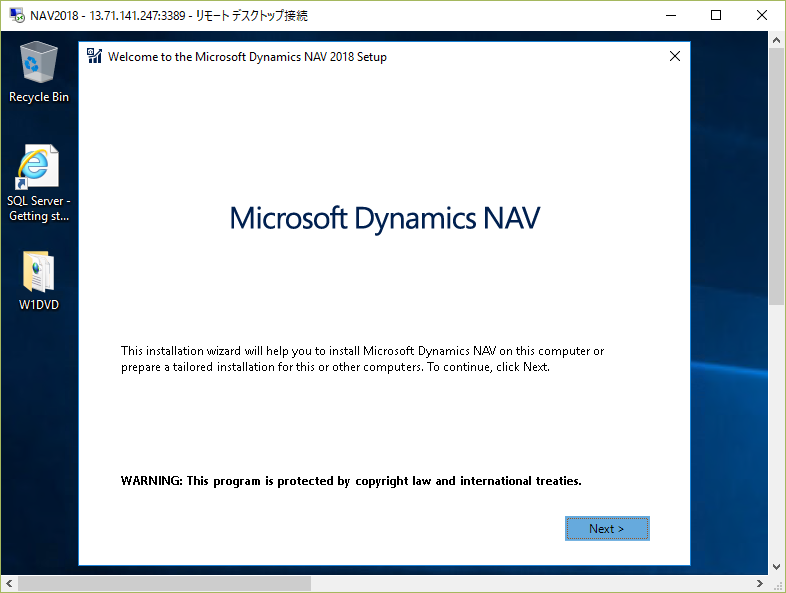
Task: Click the horizontal scrollbar left arrow
Action: tap(9, 583)
